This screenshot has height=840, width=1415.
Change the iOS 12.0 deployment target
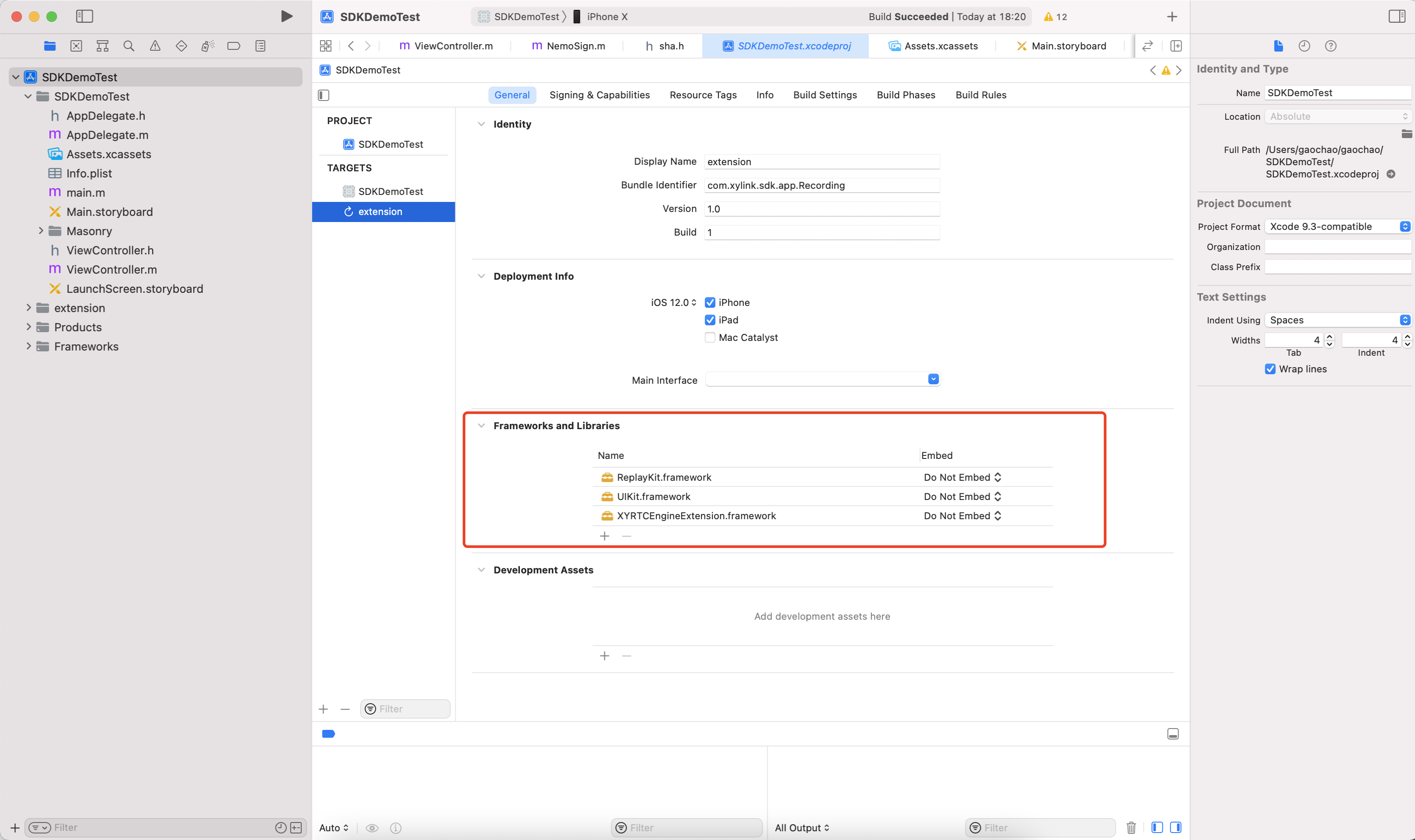click(673, 302)
